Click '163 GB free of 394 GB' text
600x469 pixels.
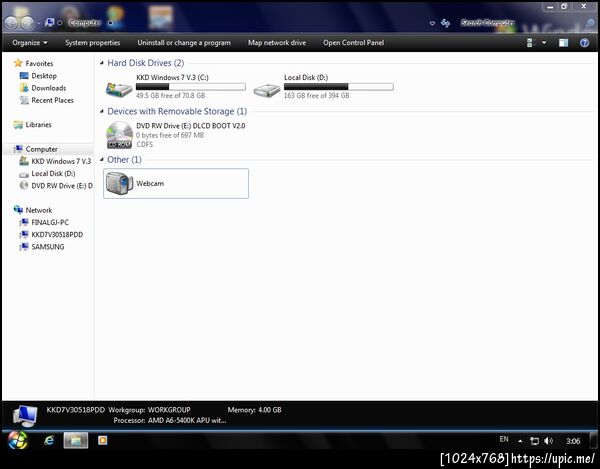[316, 96]
